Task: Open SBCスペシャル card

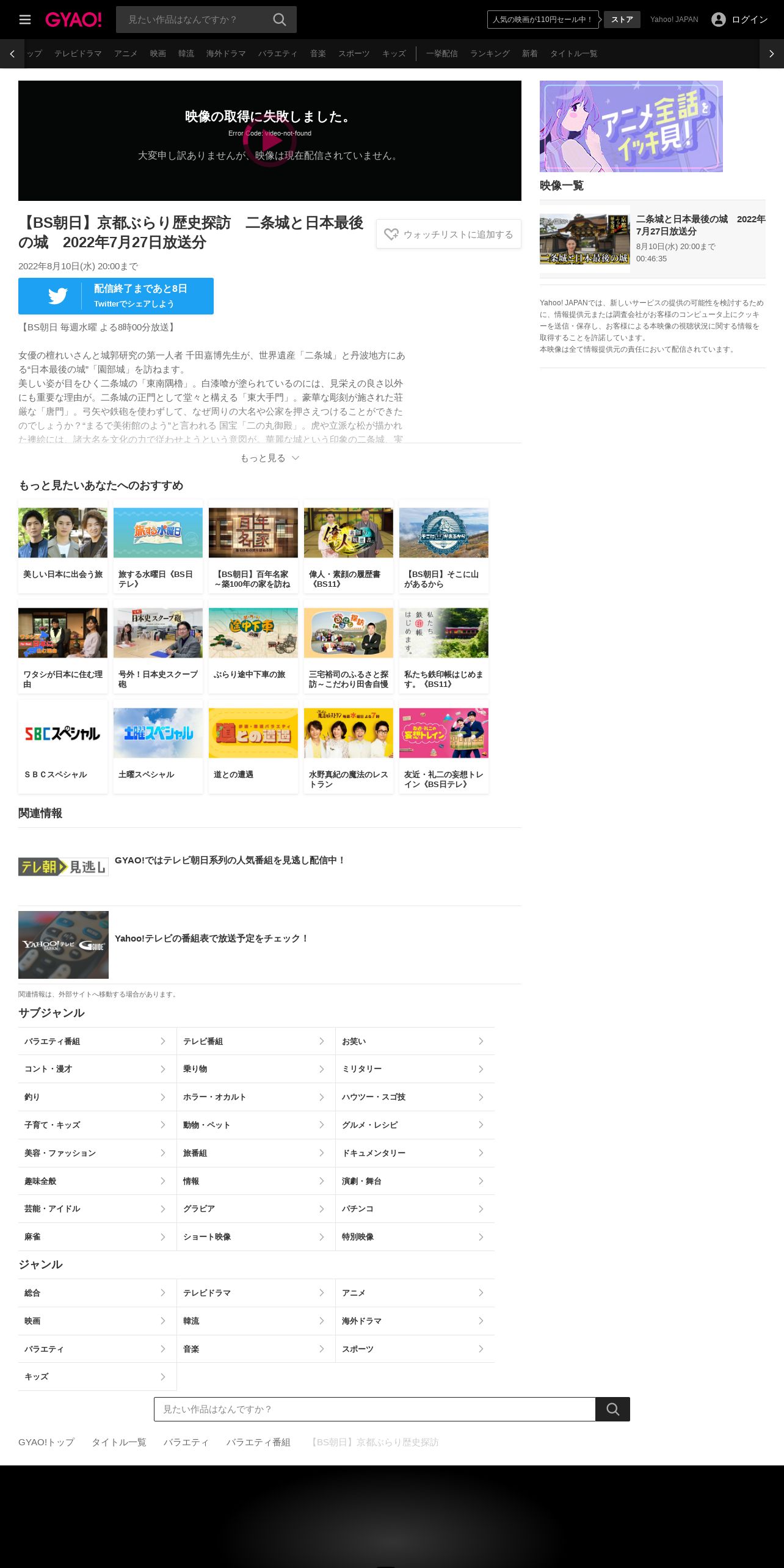Action: click(x=63, y=747)
